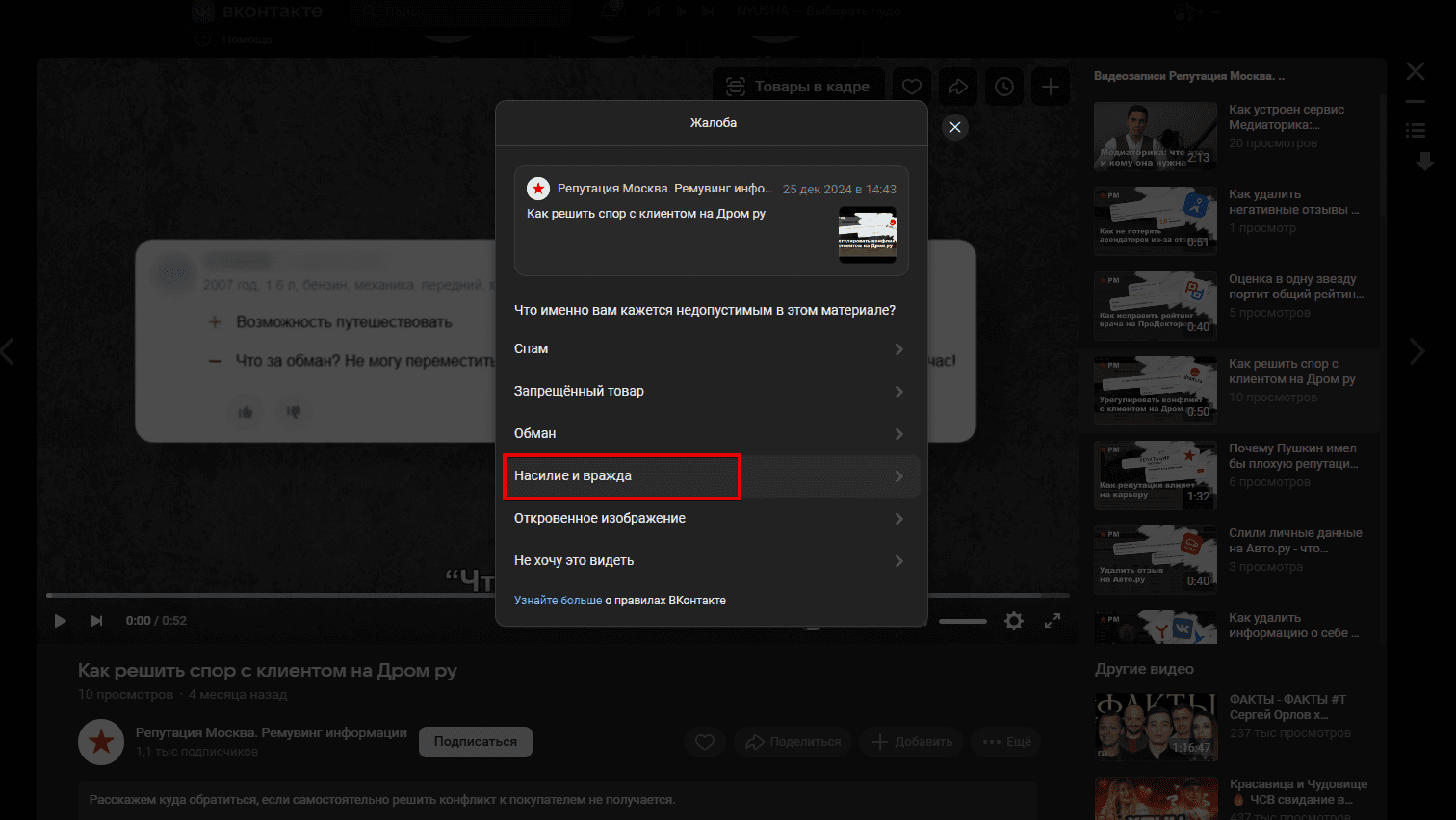This screenshot has height=820, width=1456.
Task: Enter fullscreen with expand arrows icon
Action: tap(1053, 621)
